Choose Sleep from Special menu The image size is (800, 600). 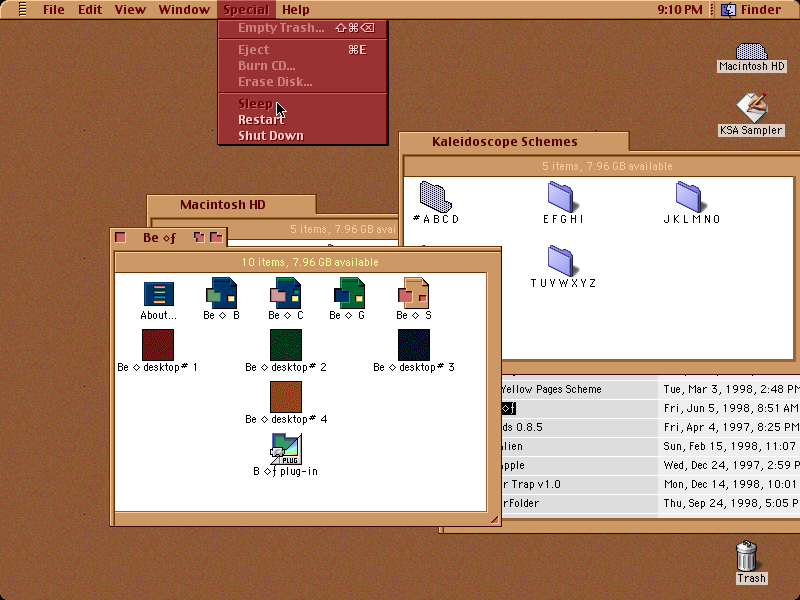pyautogui.click(x=303, y=104)
